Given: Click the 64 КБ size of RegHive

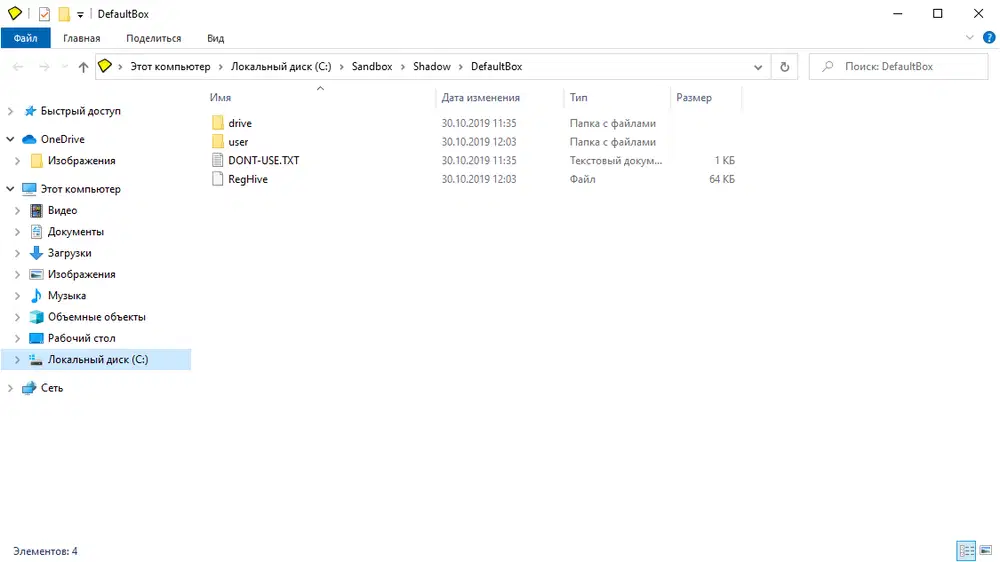Looking at the screenshot, I should 722,179.
